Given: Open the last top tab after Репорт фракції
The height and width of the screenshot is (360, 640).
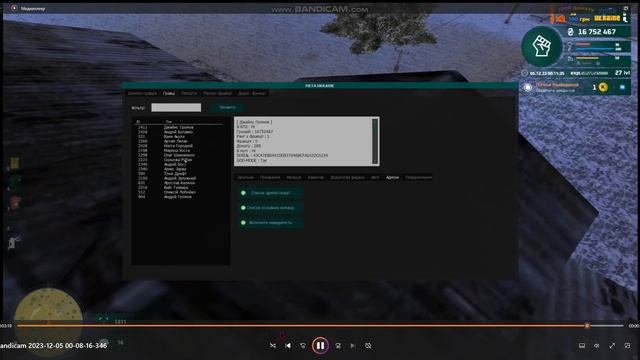Looking at the screenshot, I should click(x=252, y=93).
